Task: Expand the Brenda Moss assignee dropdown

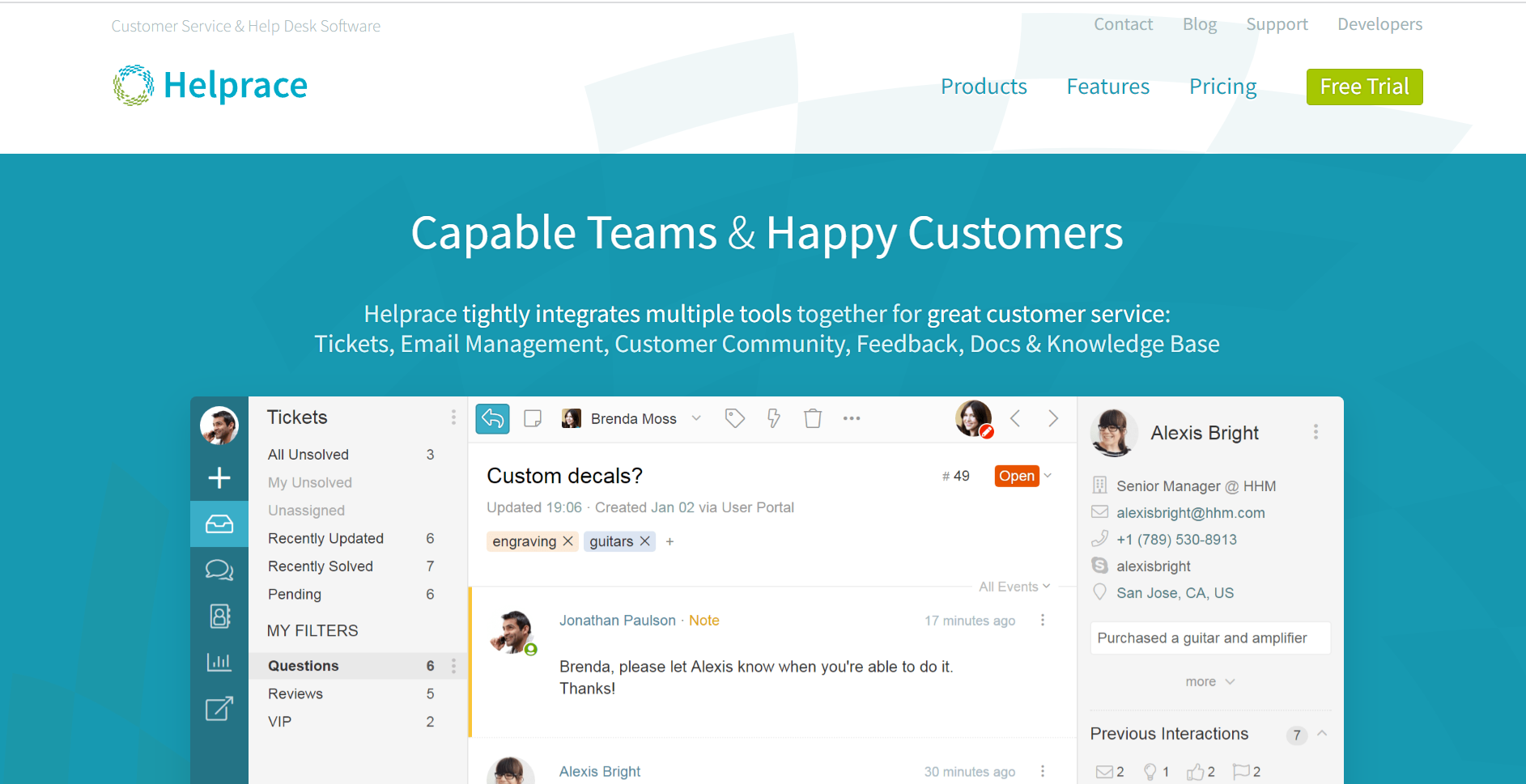Action: [696, 418]
